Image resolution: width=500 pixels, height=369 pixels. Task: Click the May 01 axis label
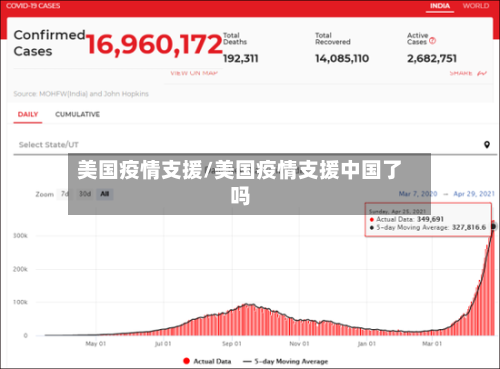(x=96, y=344)
